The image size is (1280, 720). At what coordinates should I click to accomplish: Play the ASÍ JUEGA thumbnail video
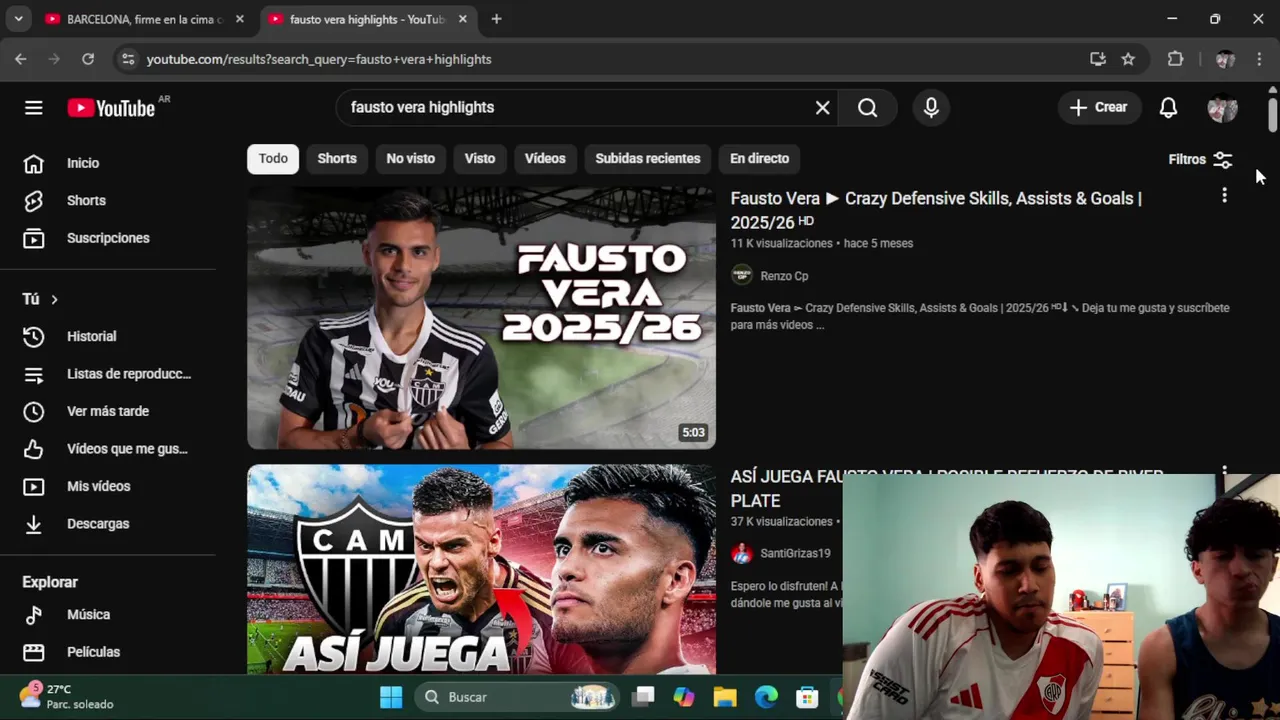point(481,569)
